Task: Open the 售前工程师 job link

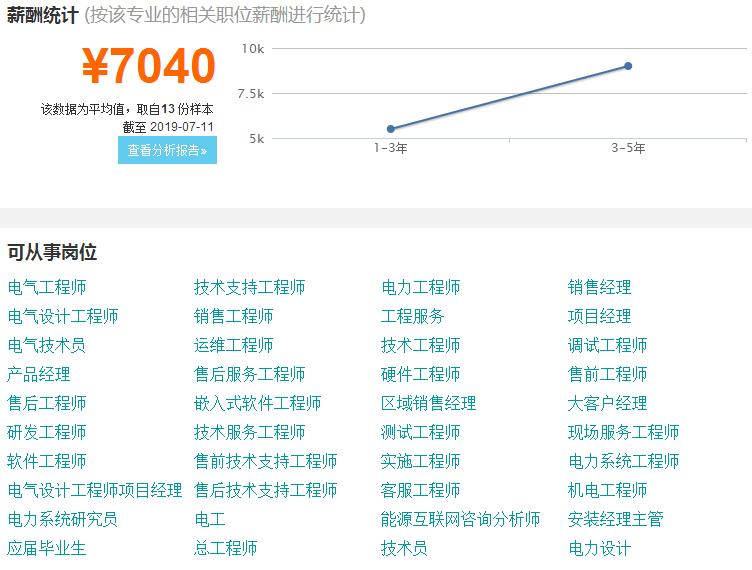Action: pyautogui.click(x=608, y=374)
